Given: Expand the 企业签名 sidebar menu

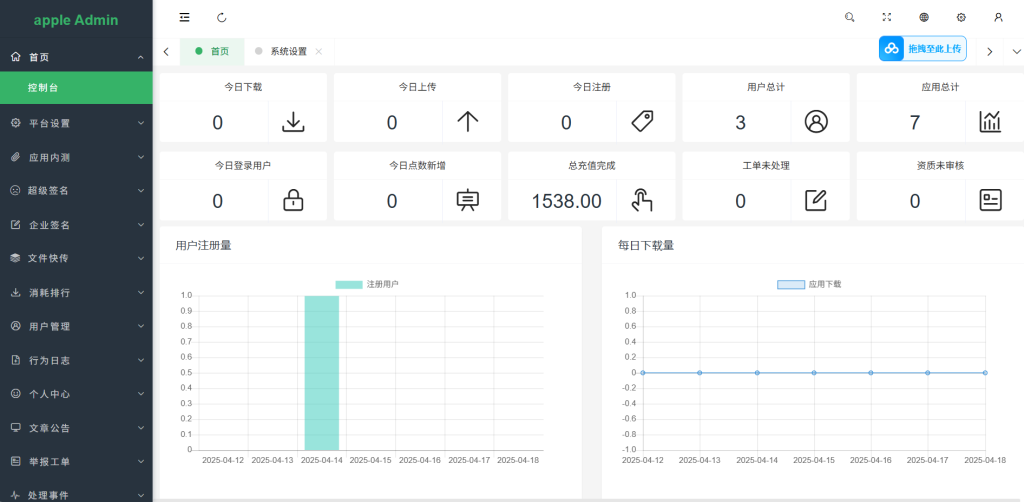Looking at the screenshot, I should tap(76, 225).
